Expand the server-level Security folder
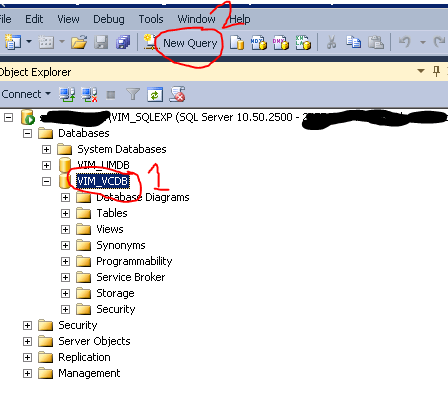This screenshot has width=448, height=396. pos(27,325)
